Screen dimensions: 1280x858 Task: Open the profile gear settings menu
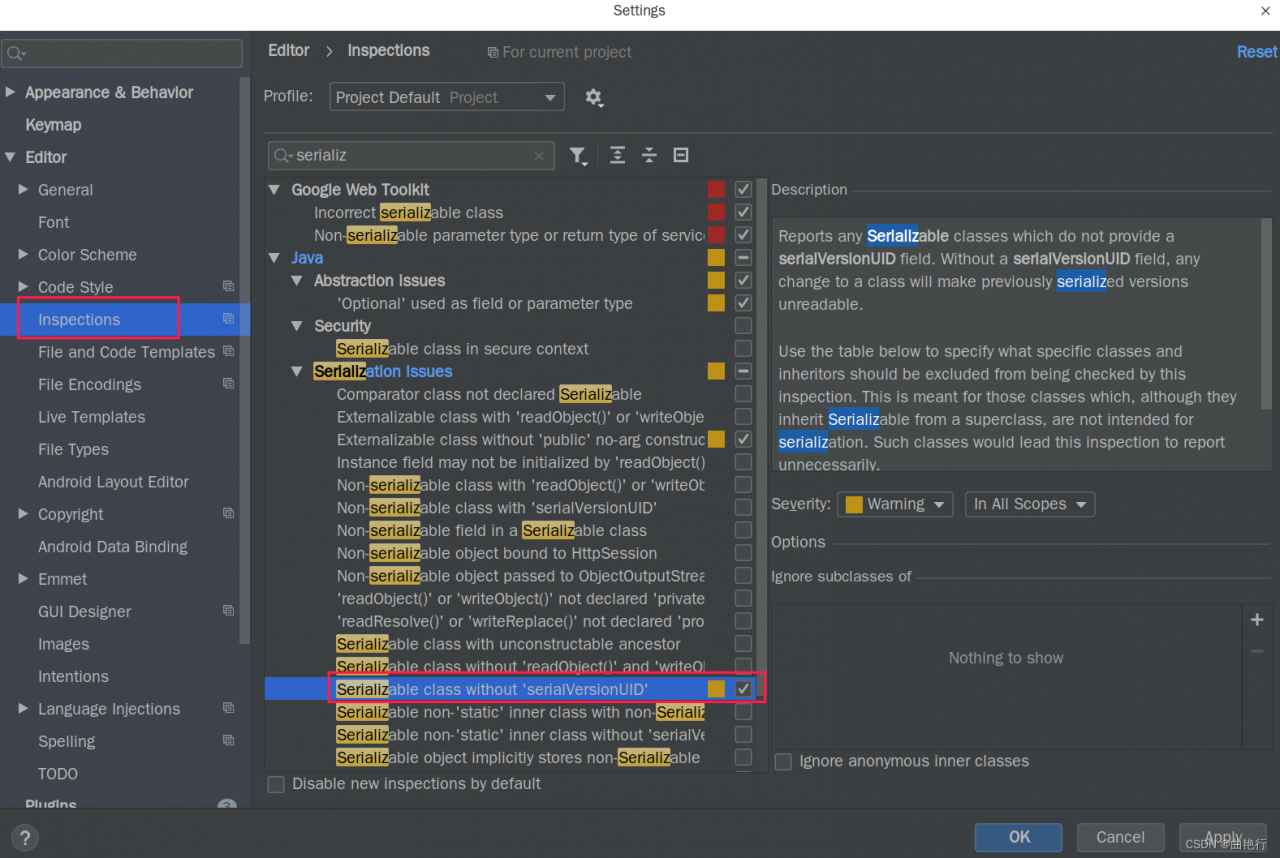[594, 97]
